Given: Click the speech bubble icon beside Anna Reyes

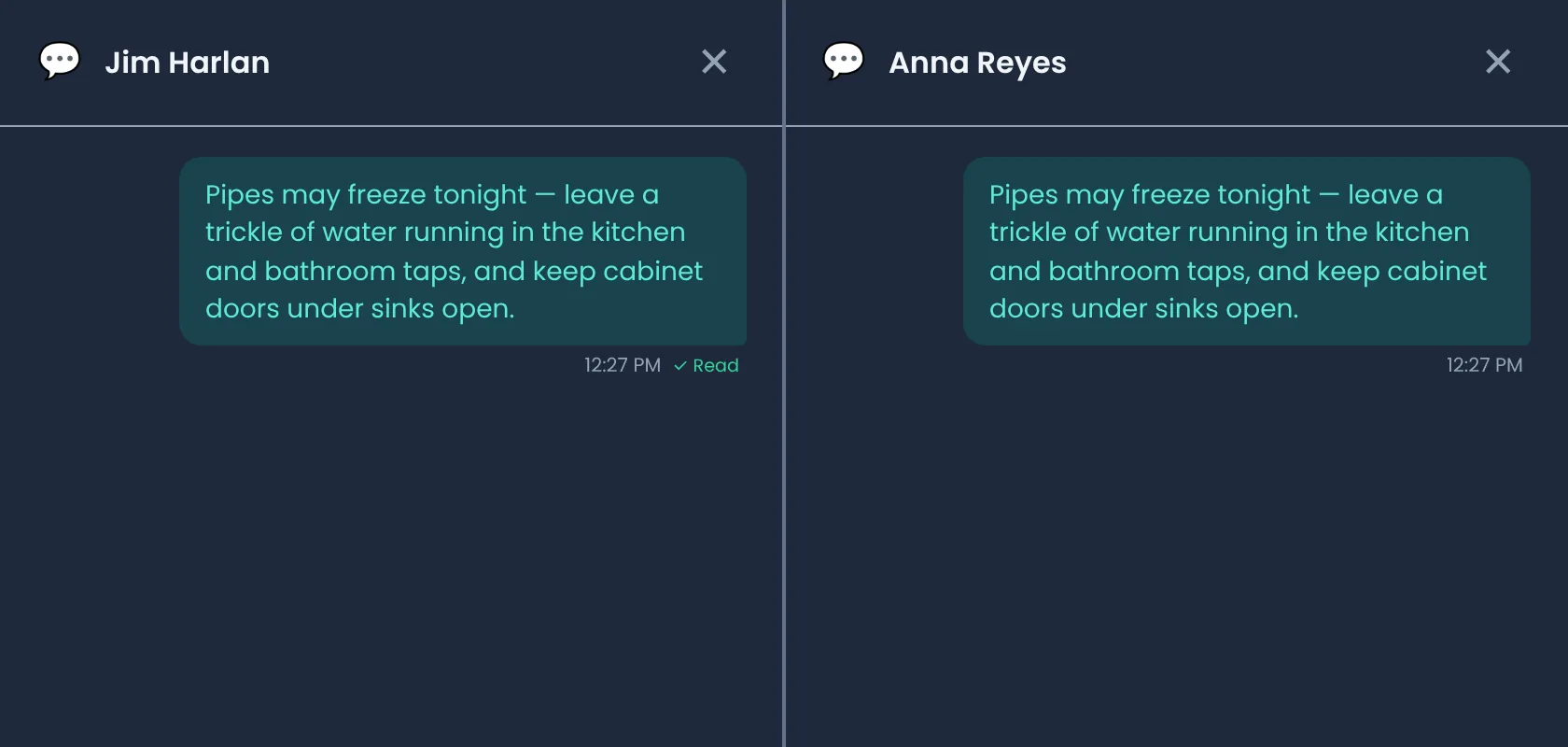Looking at the screenshot, I should [x=844, y=62].
